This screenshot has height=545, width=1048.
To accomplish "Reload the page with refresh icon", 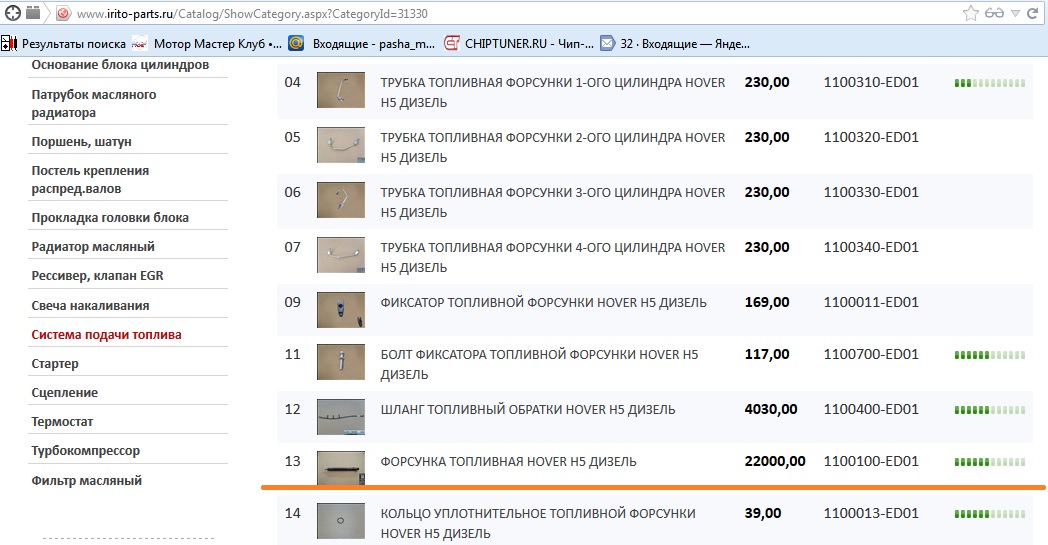I will pos(1033,13).
